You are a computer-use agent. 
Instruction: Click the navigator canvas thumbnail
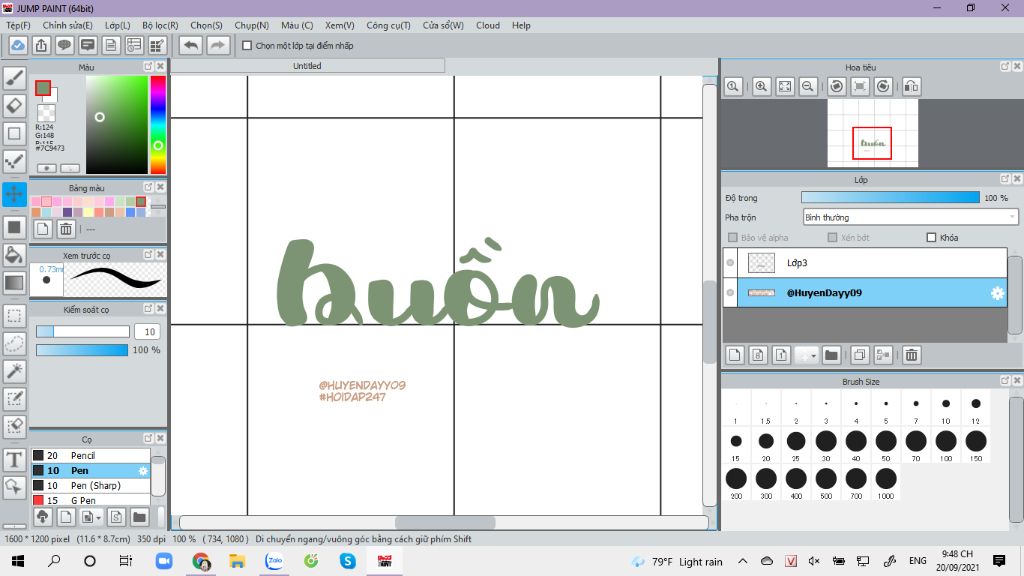(872, 133)
